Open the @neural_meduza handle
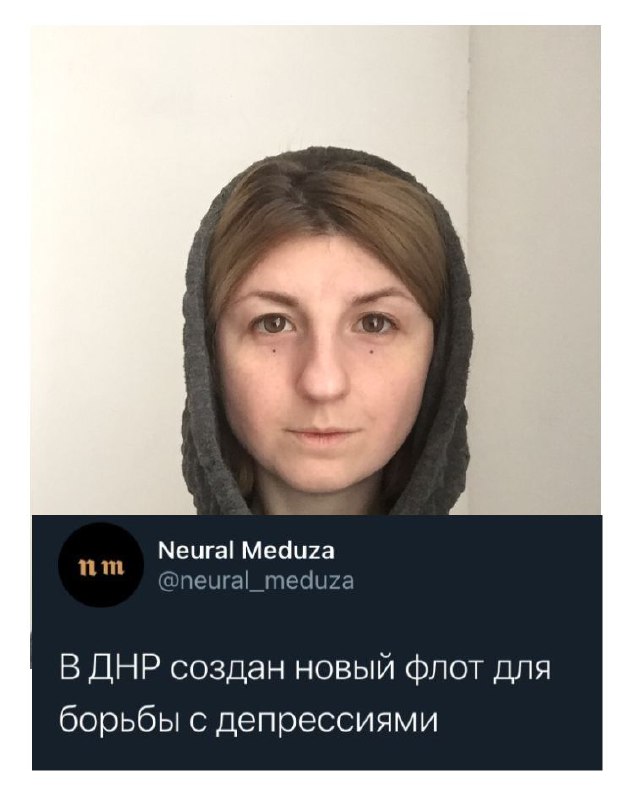This screenshot has height=800, width=632. [x=256, y=581]
